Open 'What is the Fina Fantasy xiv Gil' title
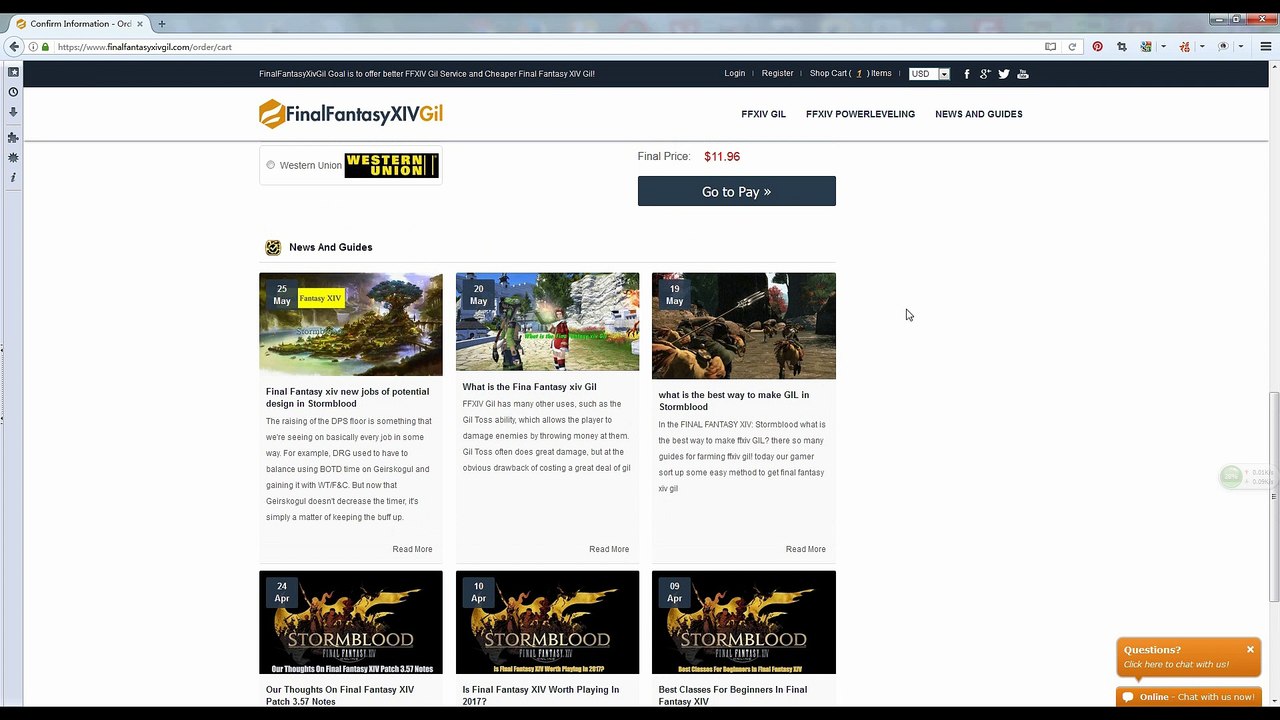This screenshot has width=1280, height=720. (x=529, y=387)
